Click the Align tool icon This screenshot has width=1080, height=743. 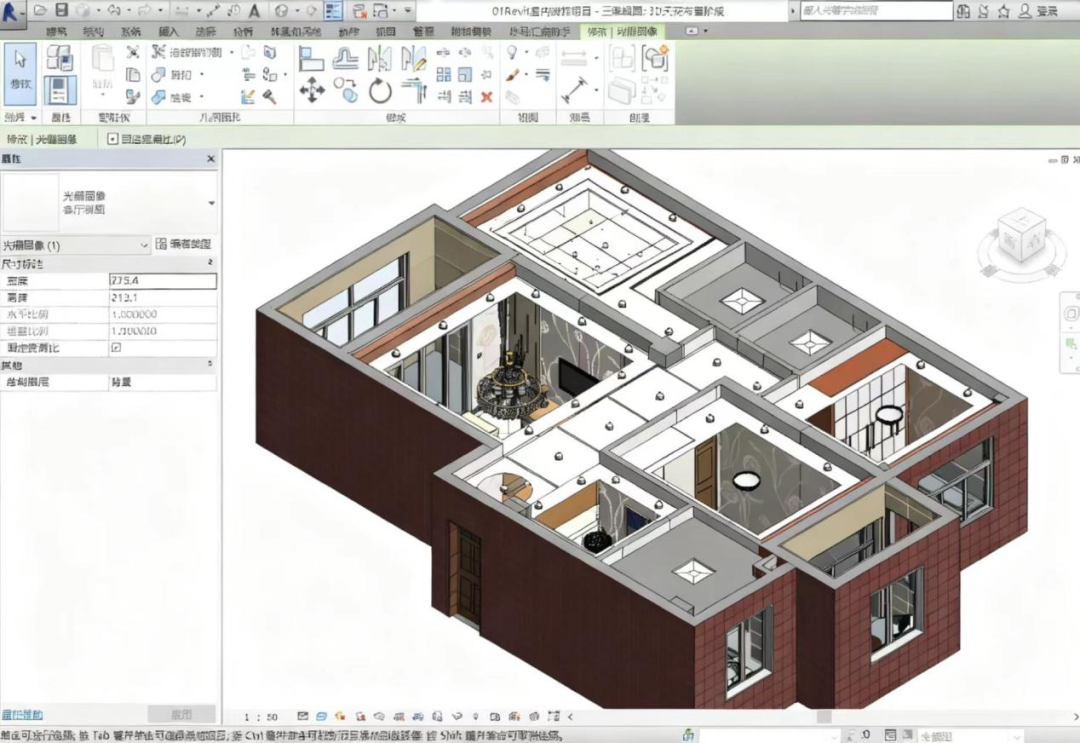click(311, 59)
